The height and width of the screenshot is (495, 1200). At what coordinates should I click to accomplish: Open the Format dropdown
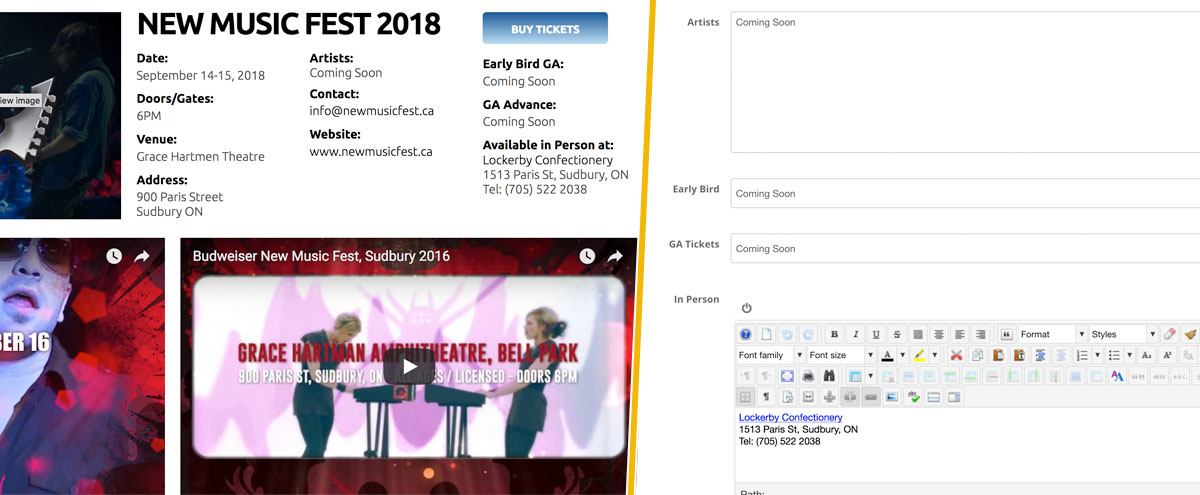(x=1053, y=334)
